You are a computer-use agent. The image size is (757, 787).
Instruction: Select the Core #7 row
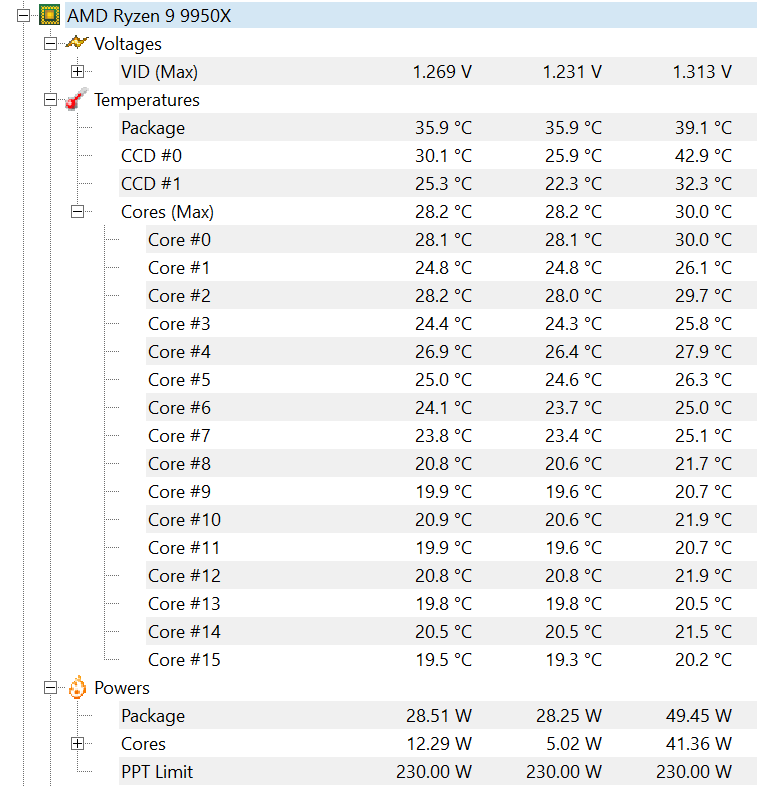point(452,436)
